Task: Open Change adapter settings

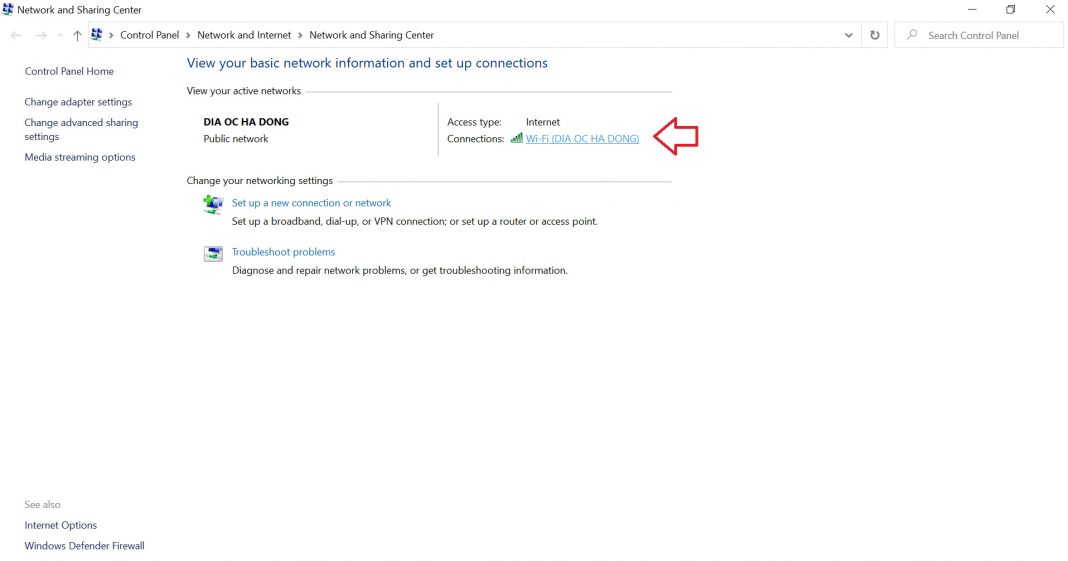Action: 78,102
